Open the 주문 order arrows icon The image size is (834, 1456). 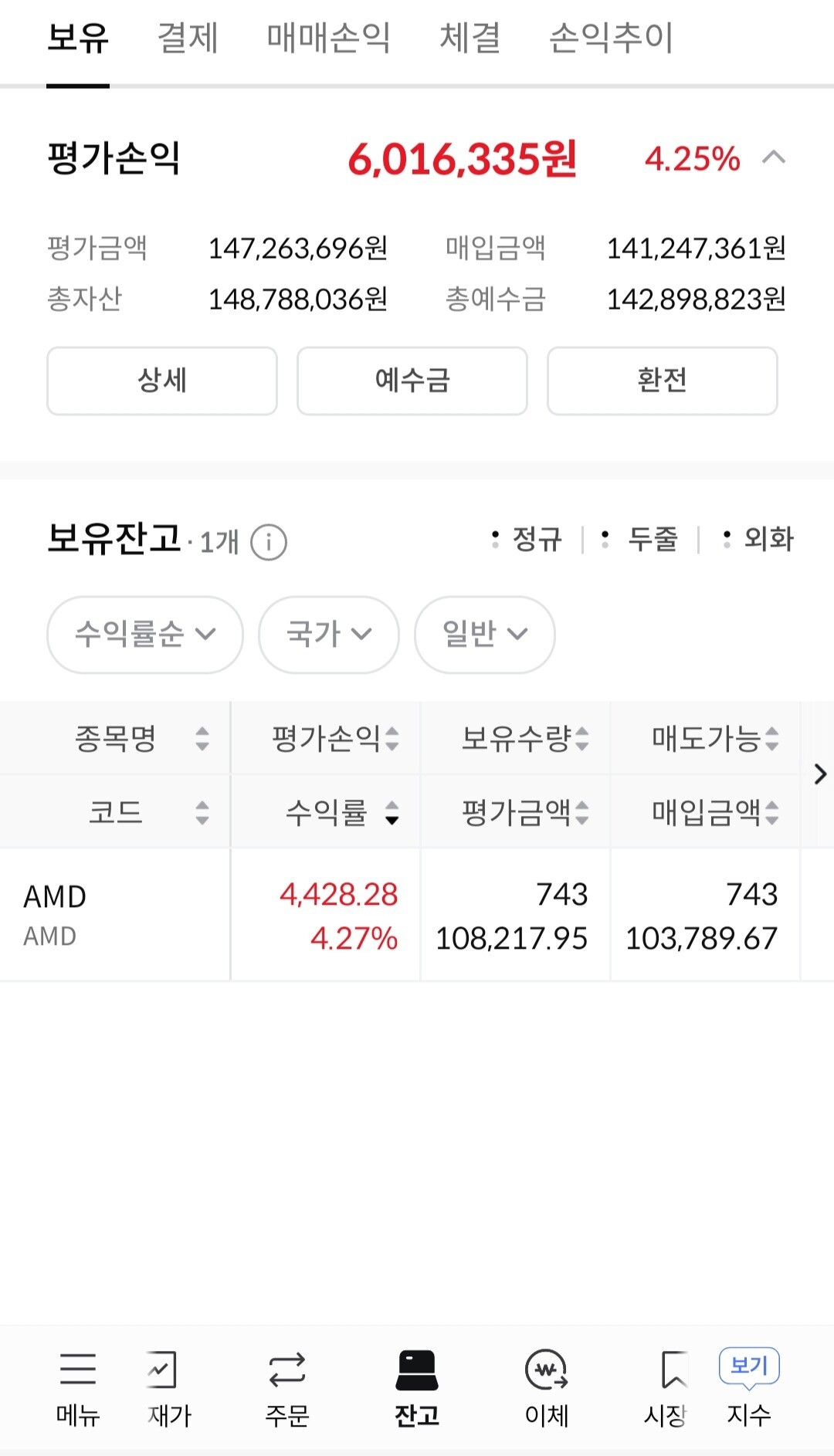[286, 1370]
